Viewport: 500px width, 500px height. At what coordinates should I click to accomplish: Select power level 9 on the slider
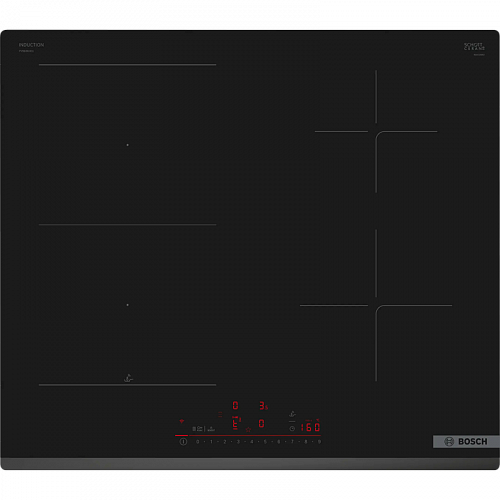[x=319, y=442]
